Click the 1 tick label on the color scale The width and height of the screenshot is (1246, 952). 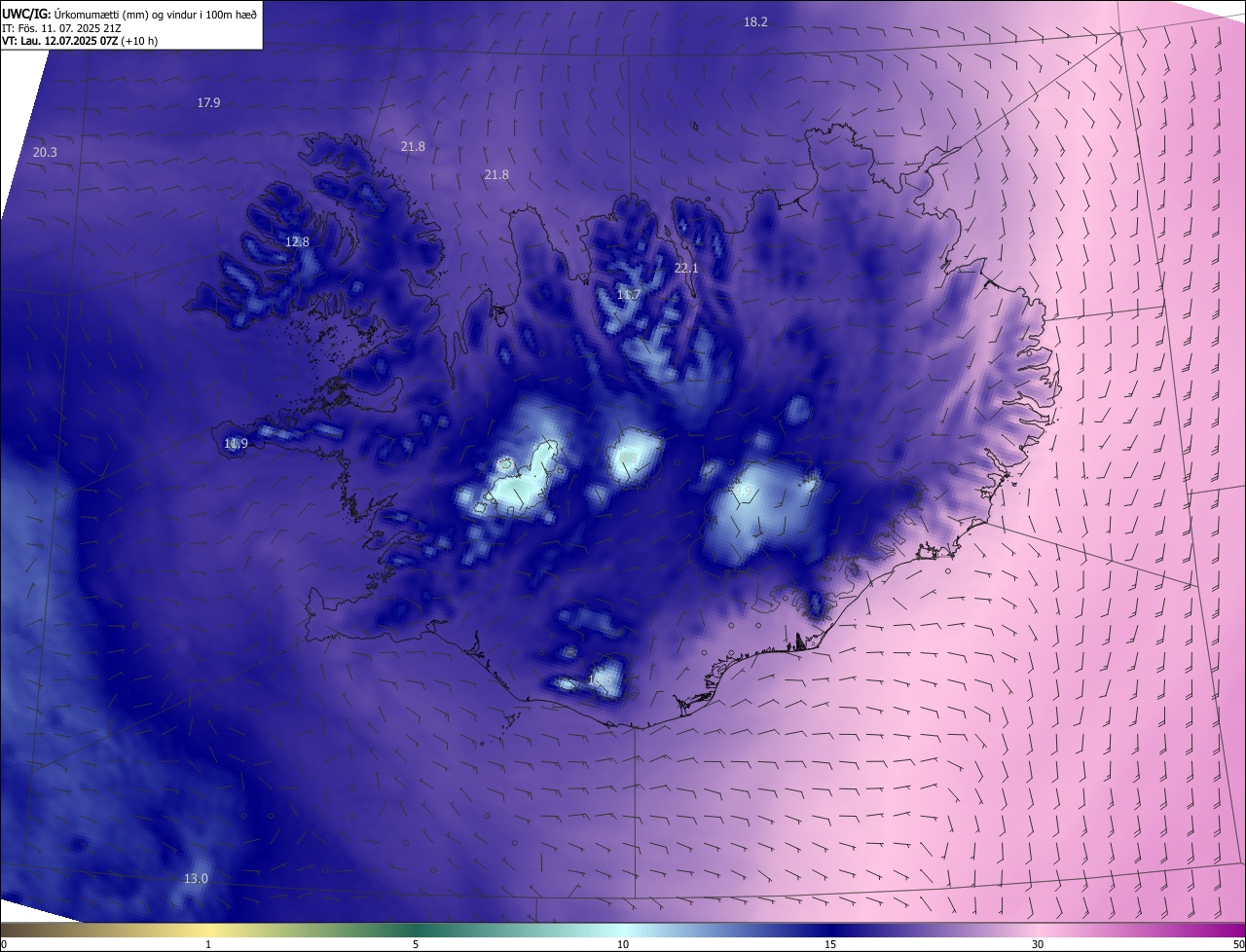tap(208, 944)
